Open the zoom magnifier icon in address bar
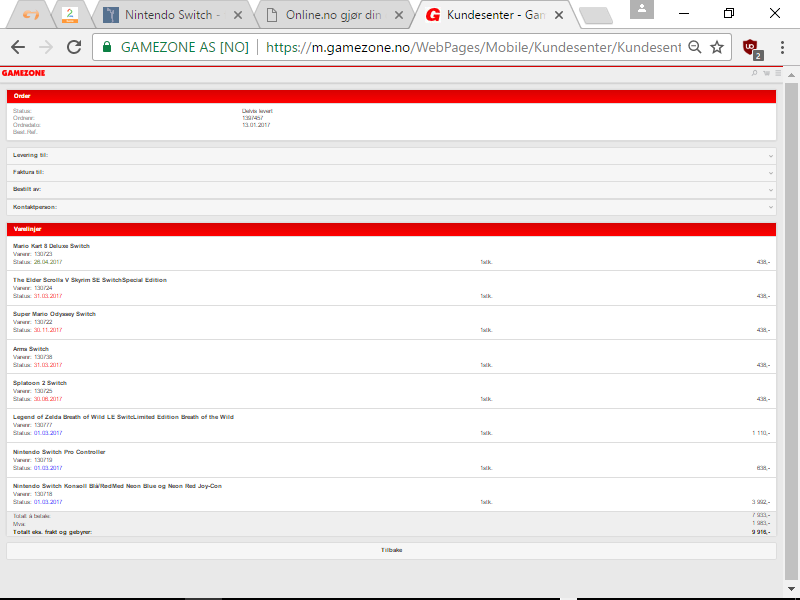This screenshot has width=800, height=600. [x=694, y=47]
